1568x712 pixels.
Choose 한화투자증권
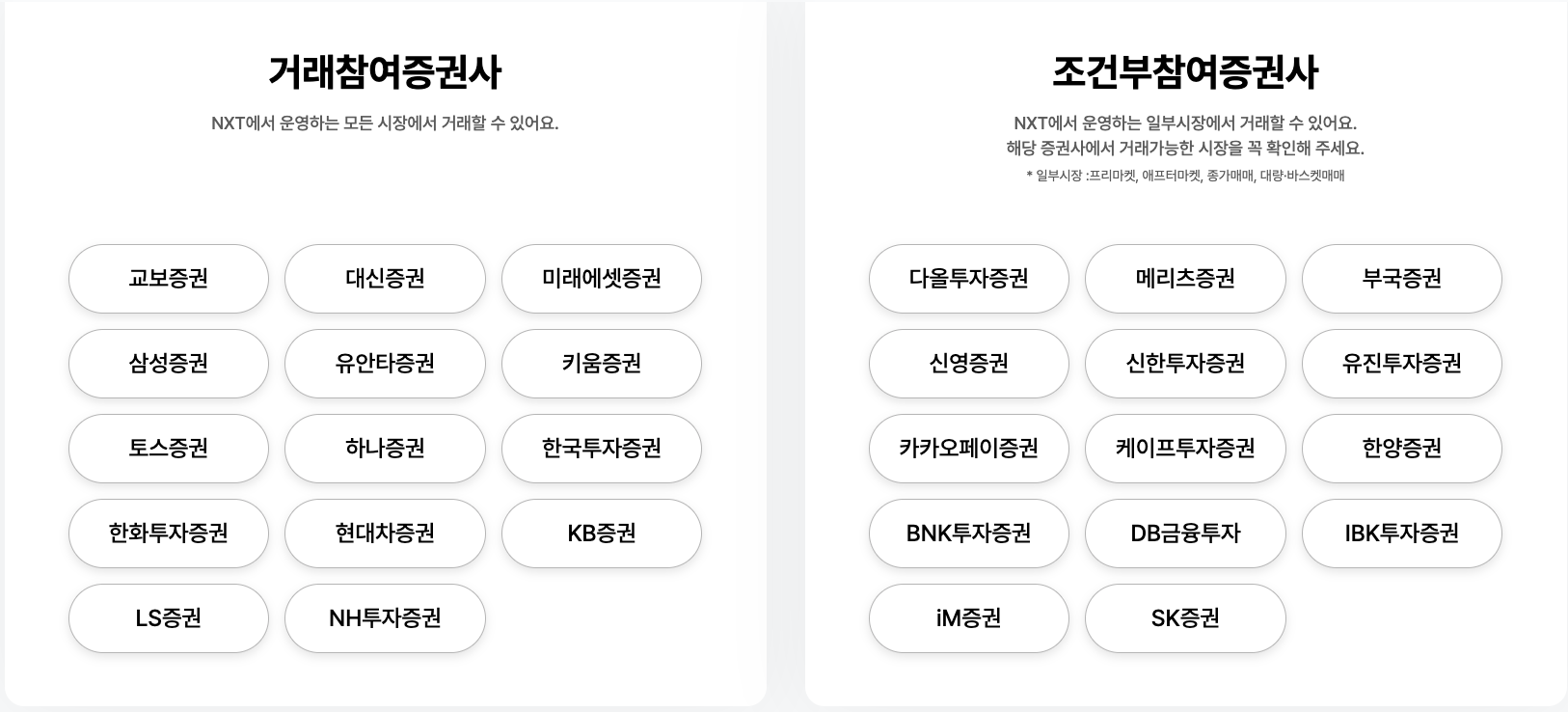[168, 534]
